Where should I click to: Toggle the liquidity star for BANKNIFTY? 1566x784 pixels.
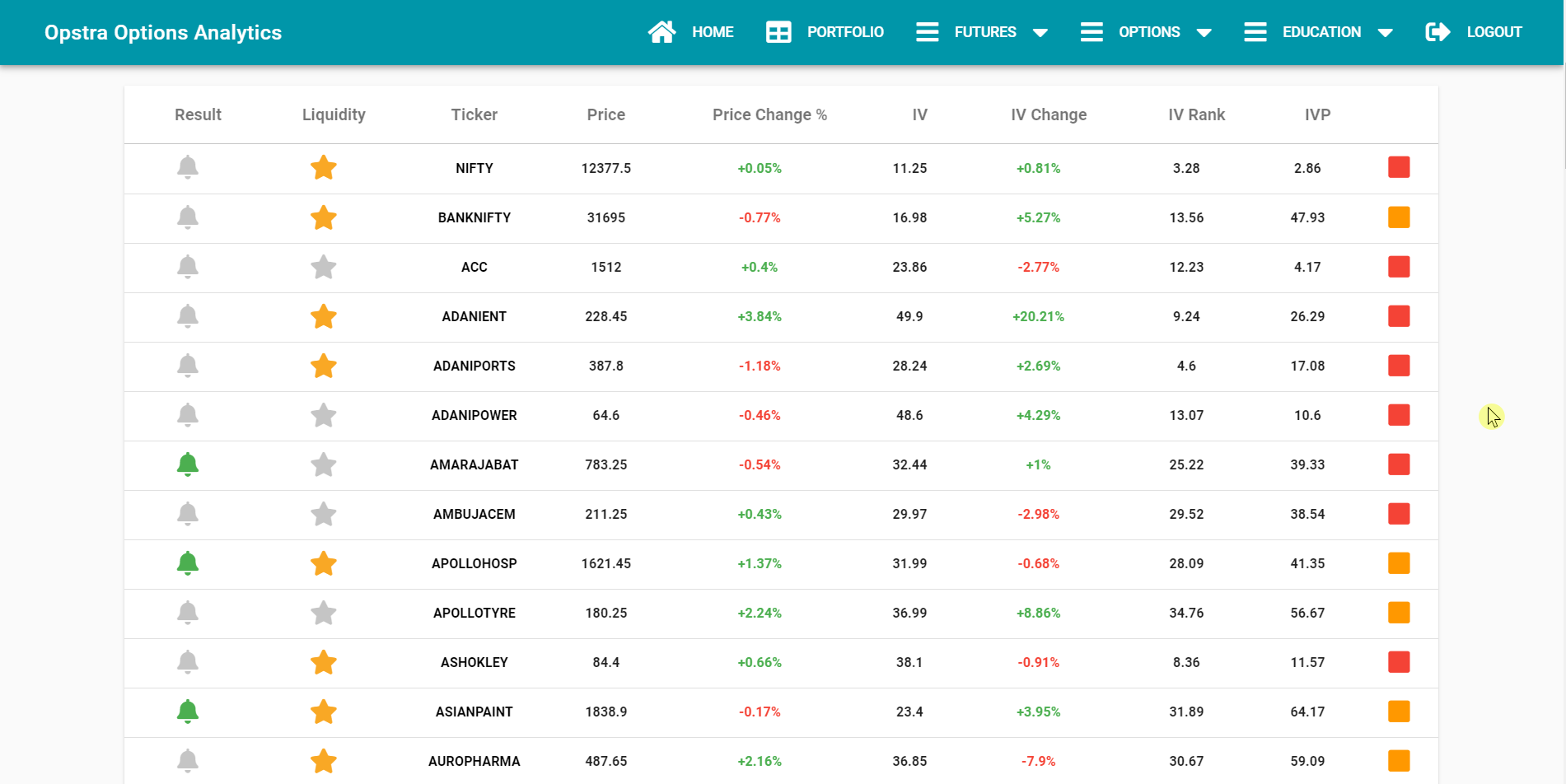tap(324, 217)
